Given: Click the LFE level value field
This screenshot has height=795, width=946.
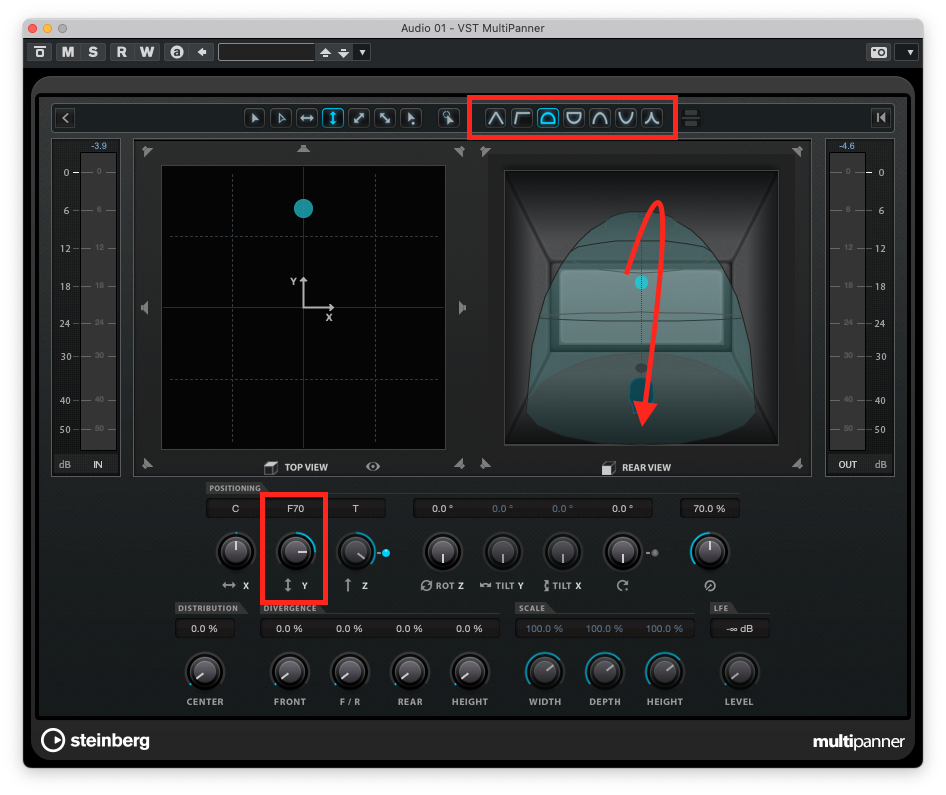Looking at the screenshot, I should pos(739,629).
